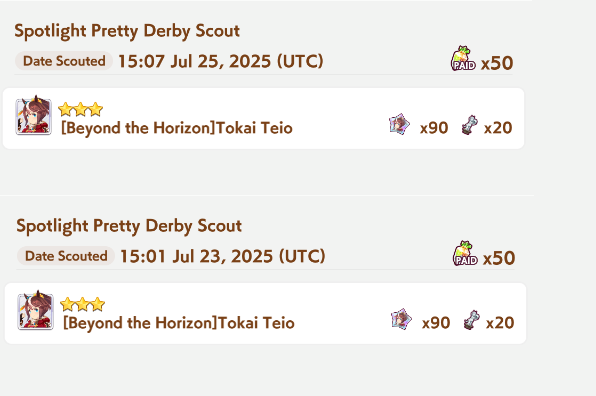Open the second [Beyond the Horizon]Tokai Teio entry
The image size is (596, 396).
tap(265, 313)
